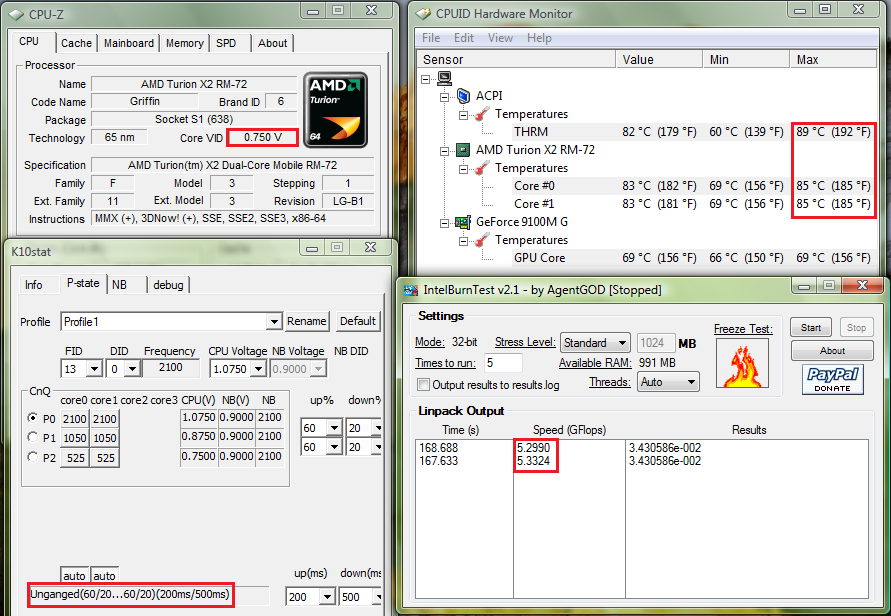Screen dimensions: 891x616
Task: Open the debug tab in K10stat
Action: [168, 285]
